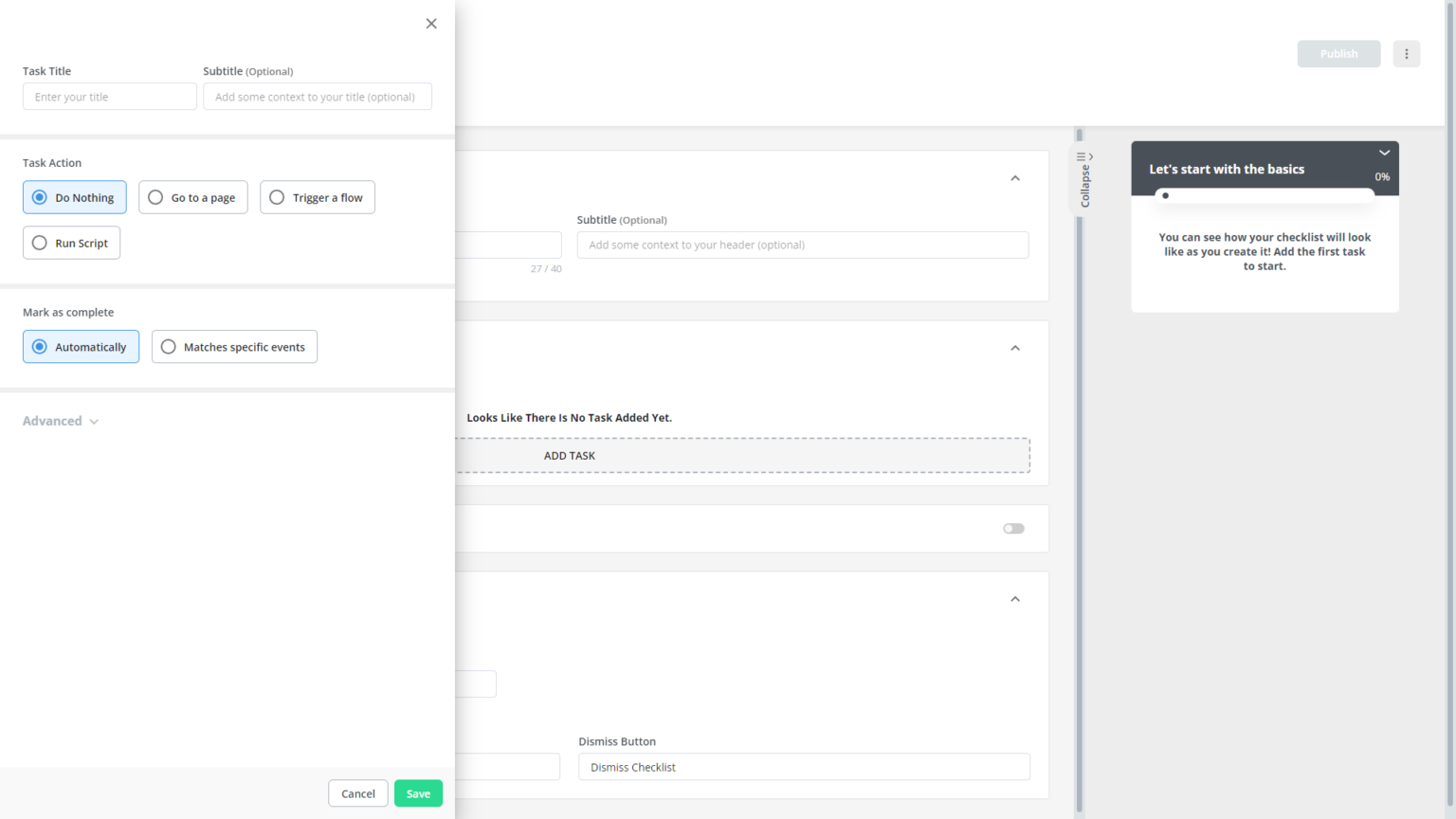Screen dimensions: 1456x819
Task: Cancel the task creation
Action: pos(357,793)
